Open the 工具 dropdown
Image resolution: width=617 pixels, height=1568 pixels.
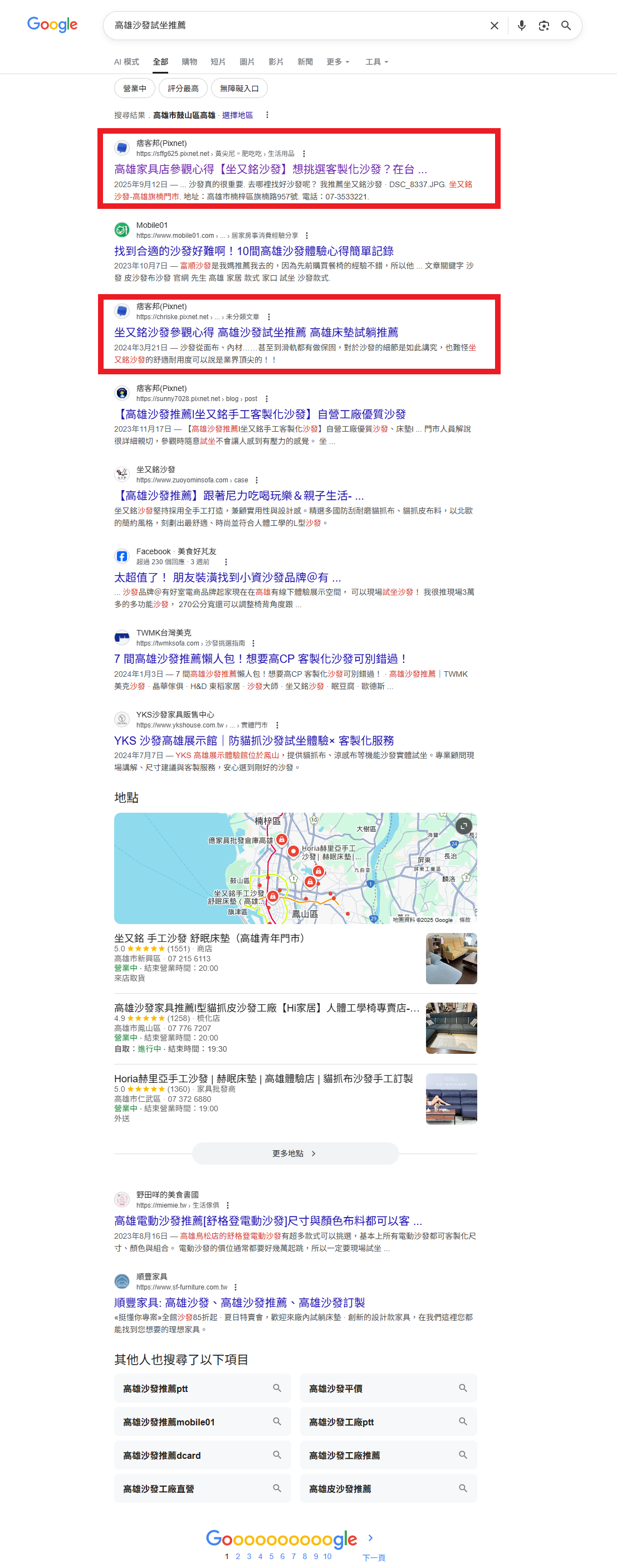[x=376, y=62]
